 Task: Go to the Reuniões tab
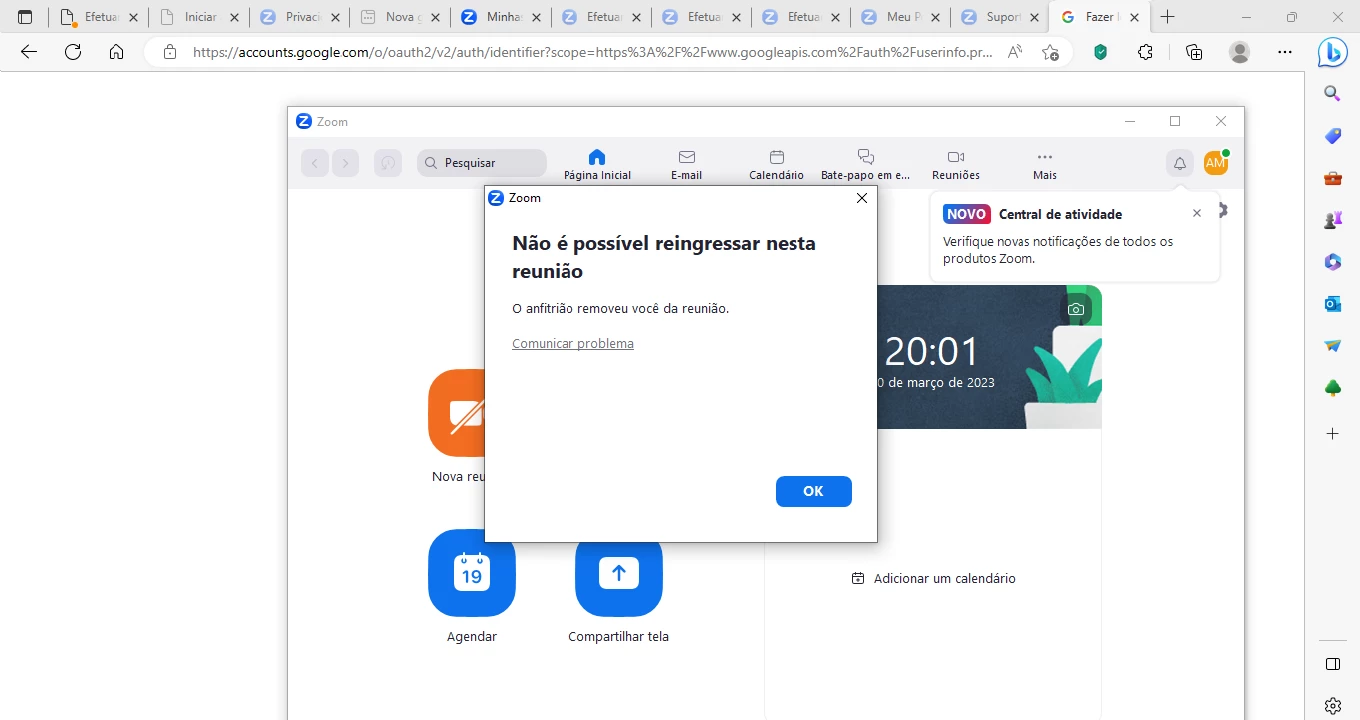click(x=955, y=165)
